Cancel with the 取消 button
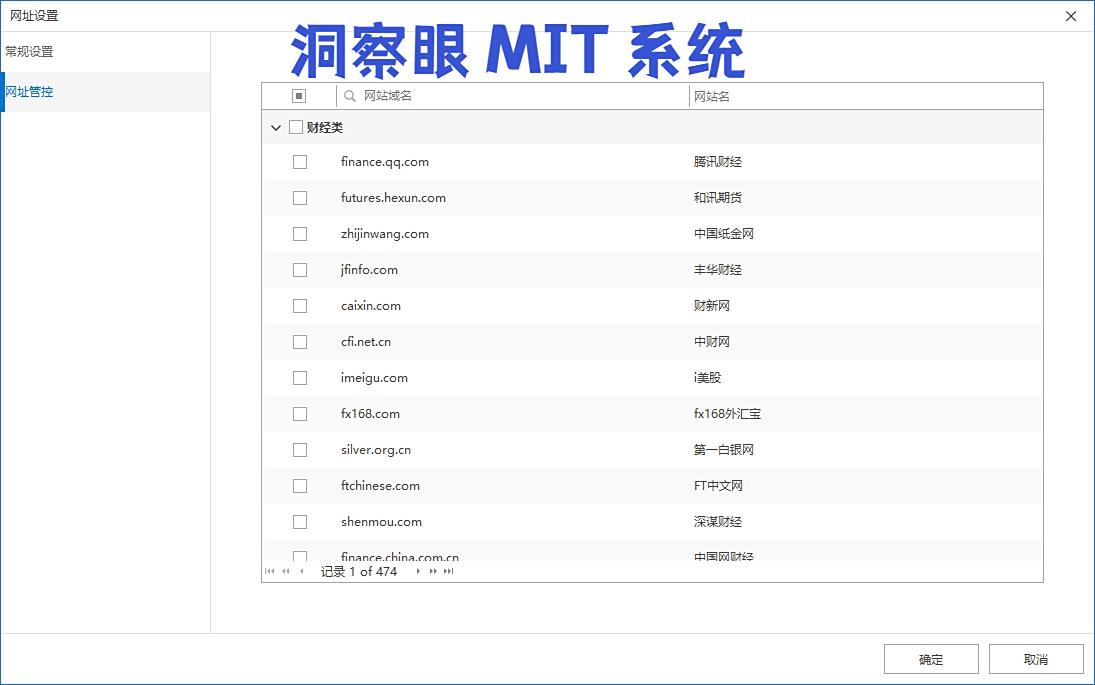 point(1036,659)
